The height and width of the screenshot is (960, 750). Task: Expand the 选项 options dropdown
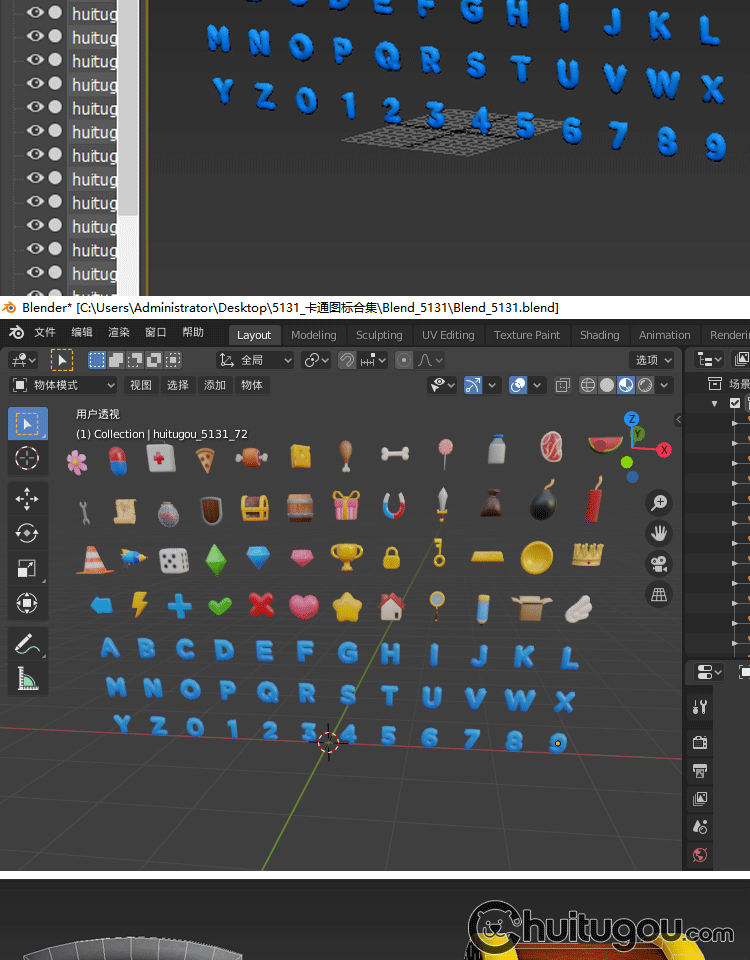point(653,360)
